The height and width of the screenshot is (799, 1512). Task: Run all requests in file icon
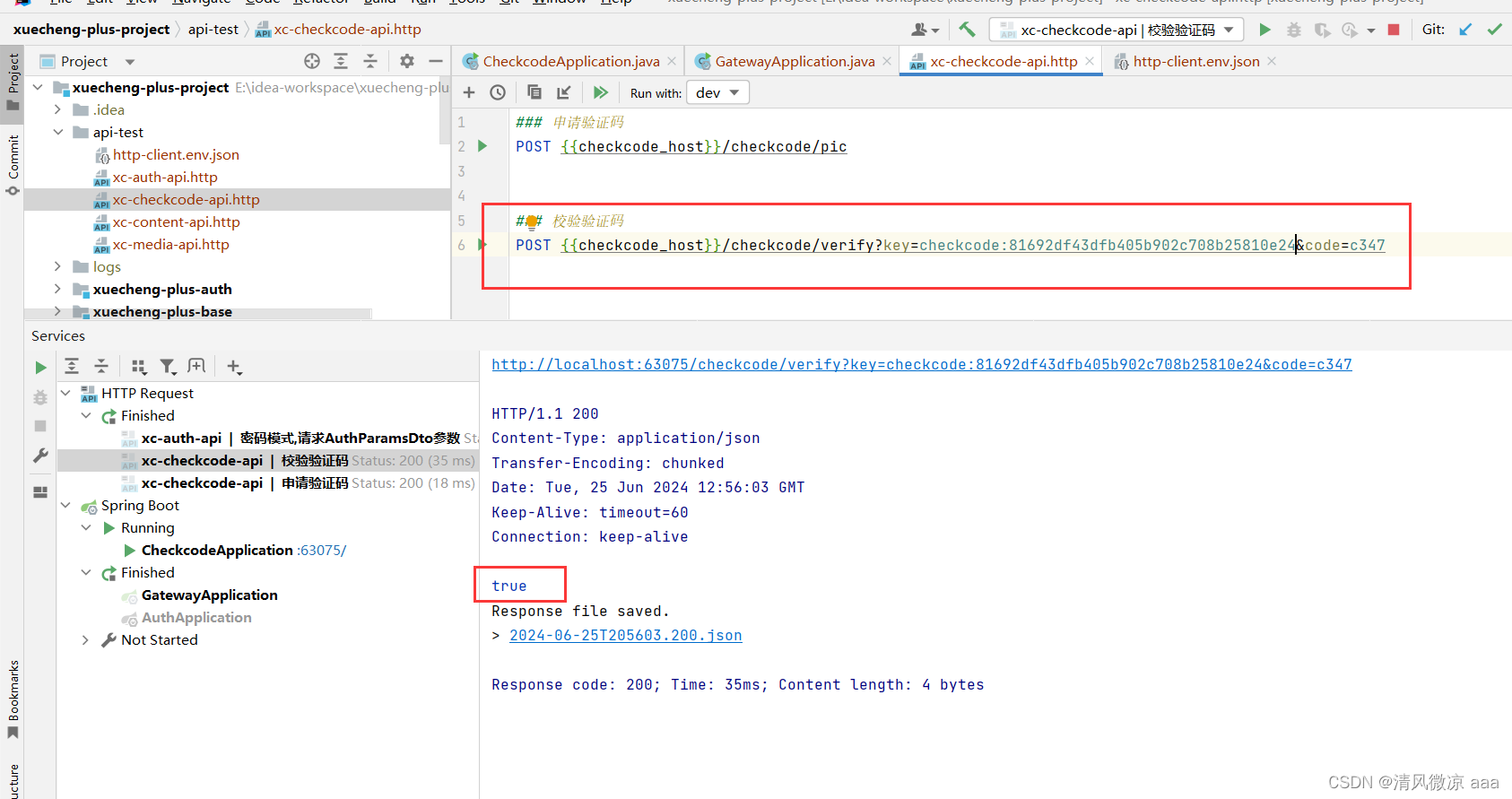point(601,92)
